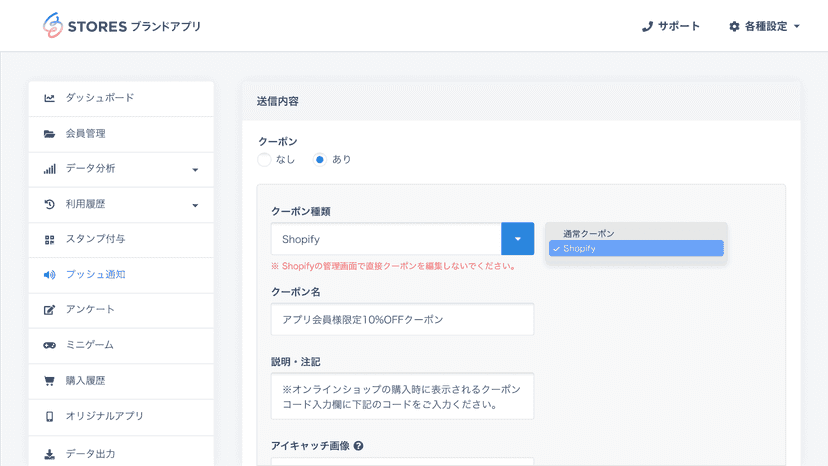
Task: Open 購入履歴 in the sidebar
Action: click(x=121, y=381)
